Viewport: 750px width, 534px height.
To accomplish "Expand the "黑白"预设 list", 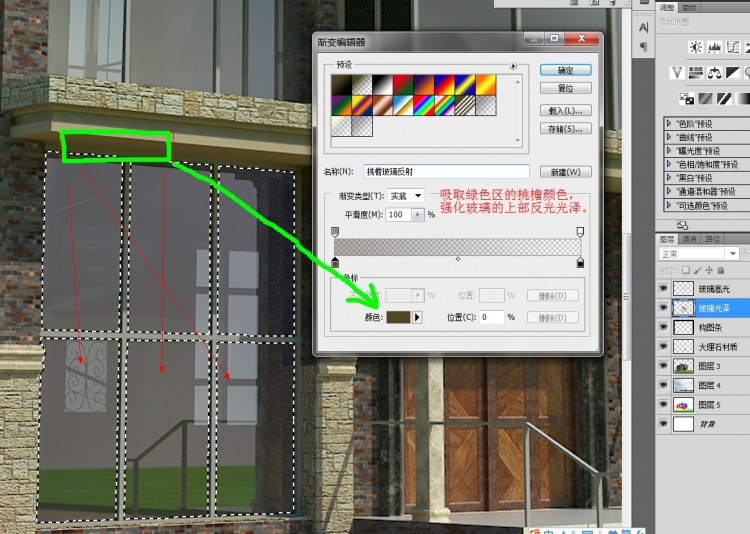I will [669, 178].
